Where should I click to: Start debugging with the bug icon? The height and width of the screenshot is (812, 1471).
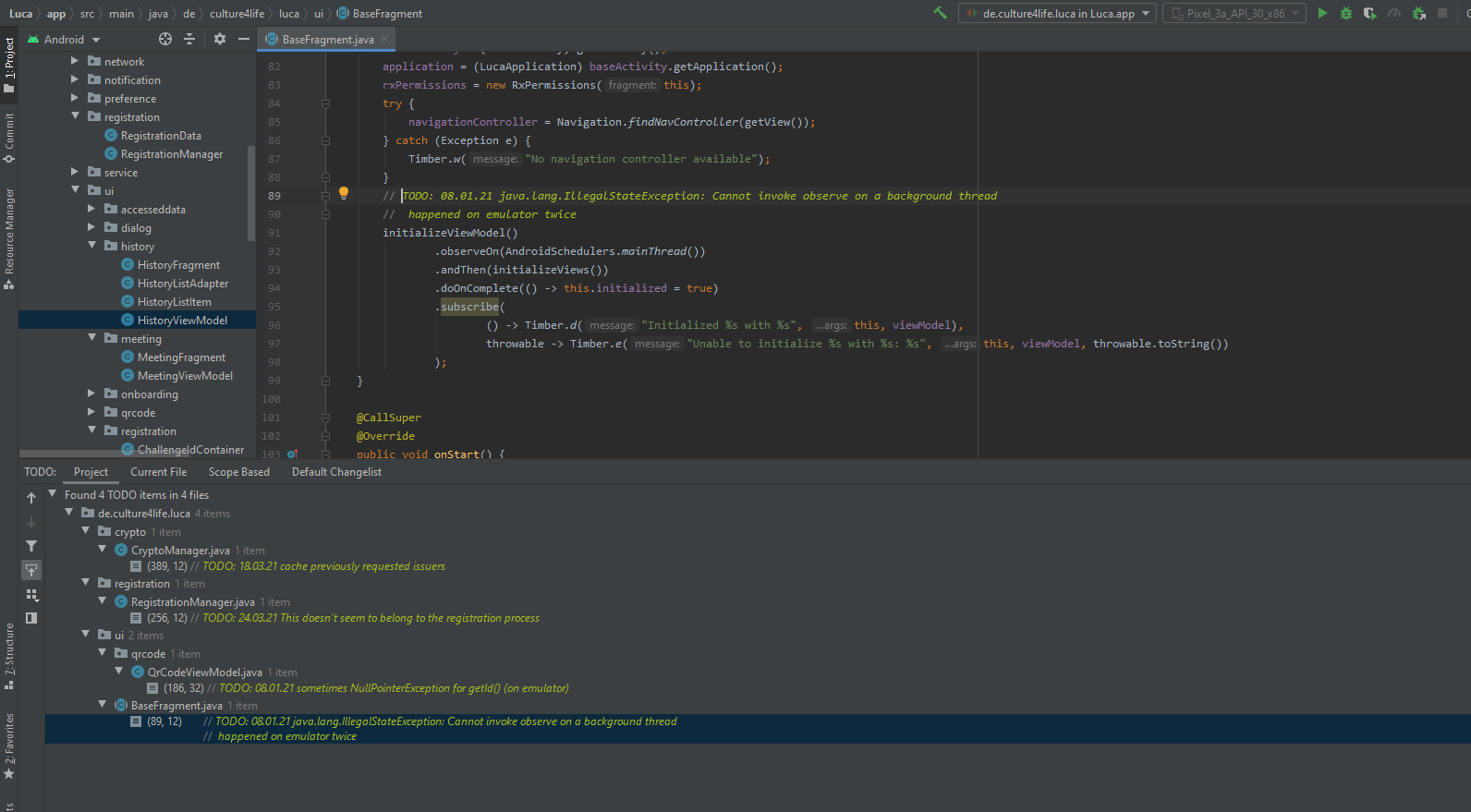(x=1346, y=13)
